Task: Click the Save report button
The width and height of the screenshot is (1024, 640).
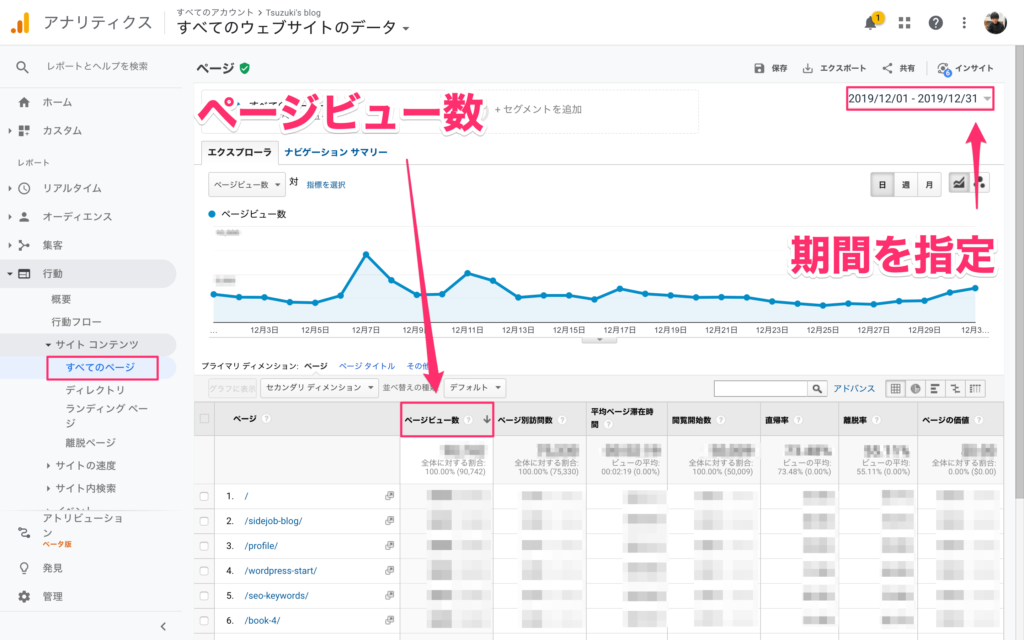Action: 771,68
